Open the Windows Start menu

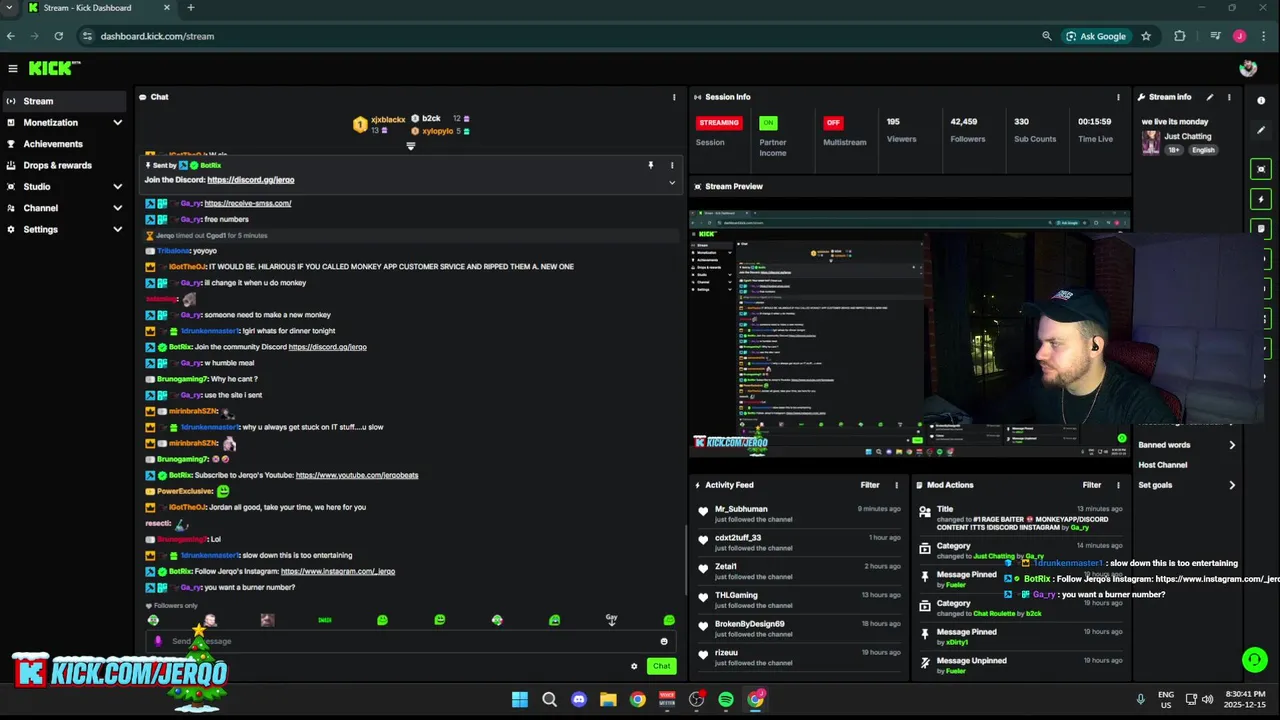520,699
